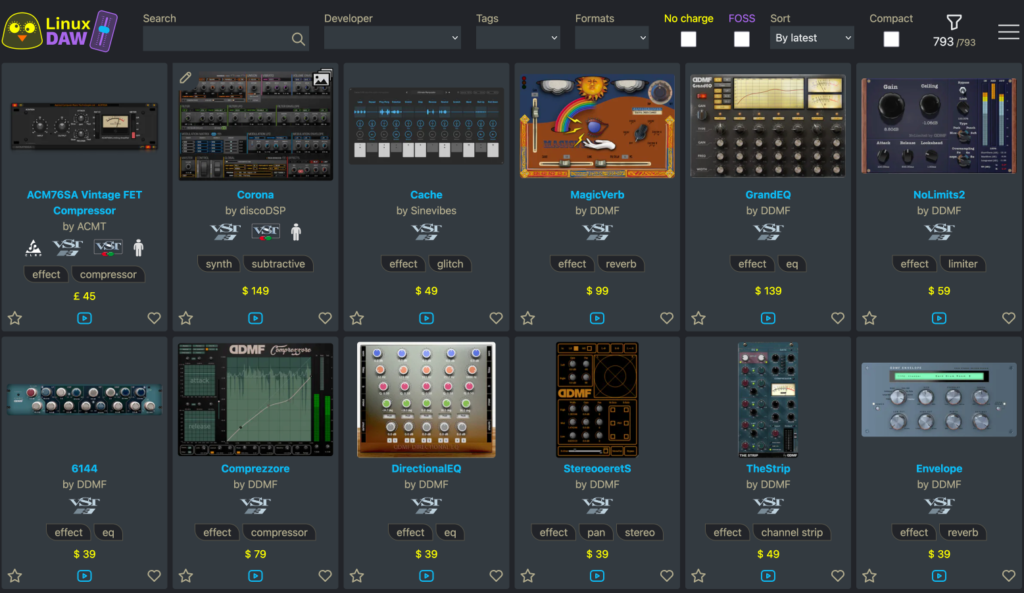Viewport: 1024px width, 593px height.
Task: Expand the Tags dropdown
Action: pos(517,38)
